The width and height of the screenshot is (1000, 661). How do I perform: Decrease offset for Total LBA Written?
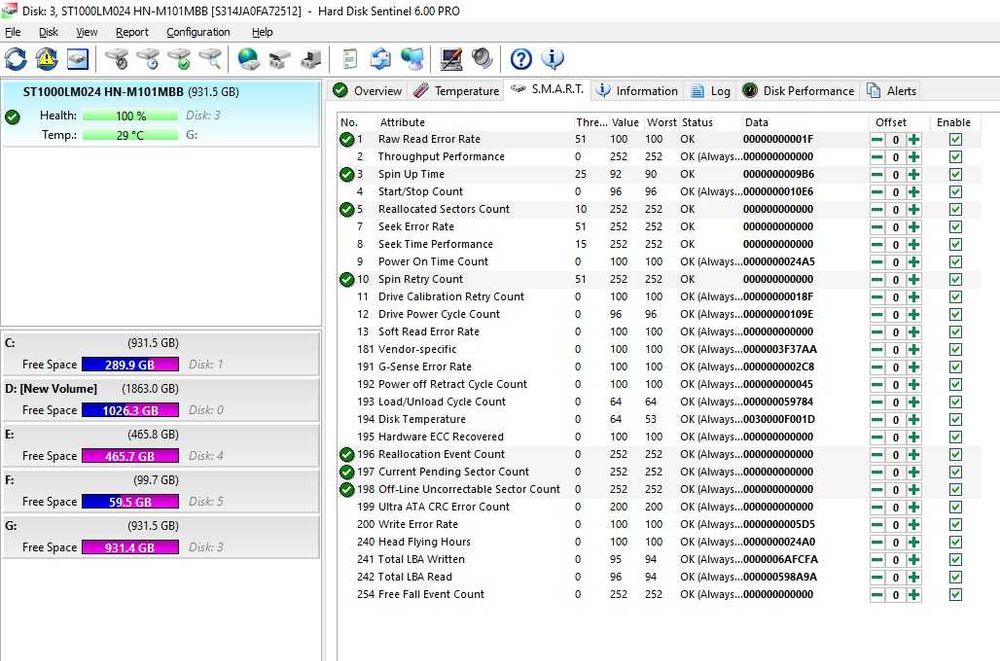pos(878,560)
